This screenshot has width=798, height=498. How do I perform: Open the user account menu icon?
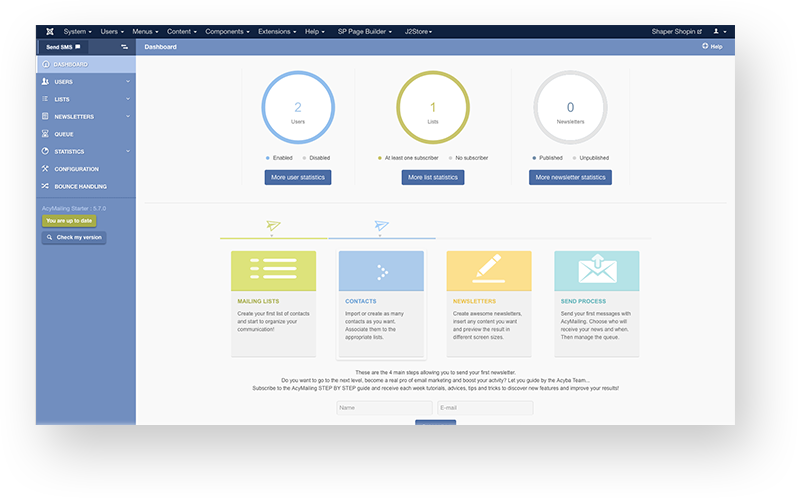[718, 31]
